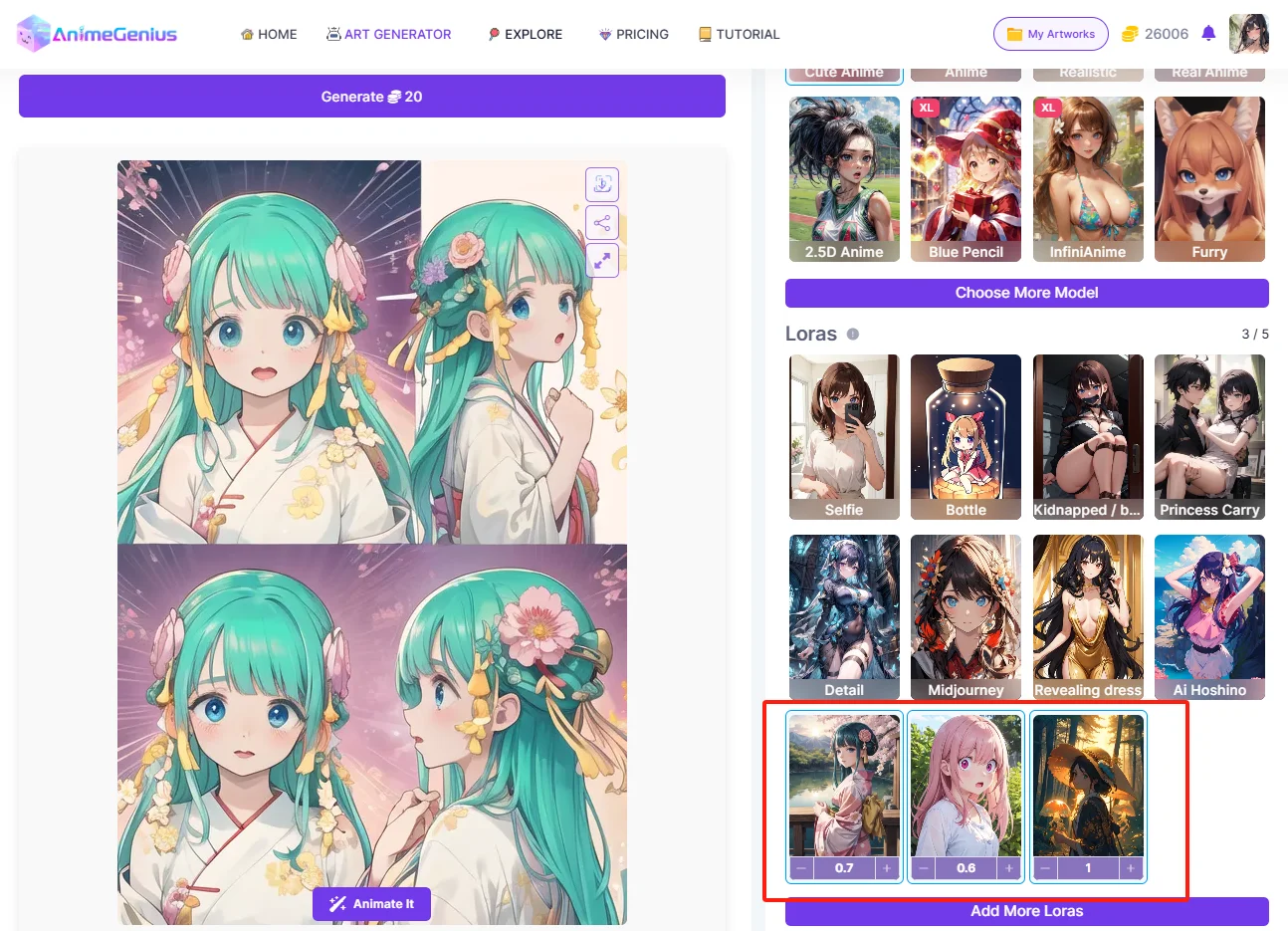1288x931 pixels.
Task: Click the Loras info icon
Action: coord(853,335)
